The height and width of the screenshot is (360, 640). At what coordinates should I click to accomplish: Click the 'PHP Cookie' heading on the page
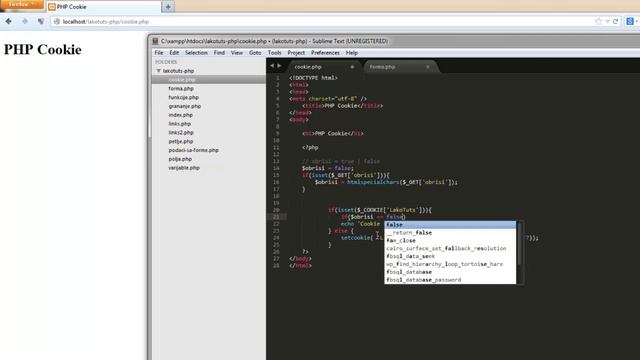click(42, 50)
